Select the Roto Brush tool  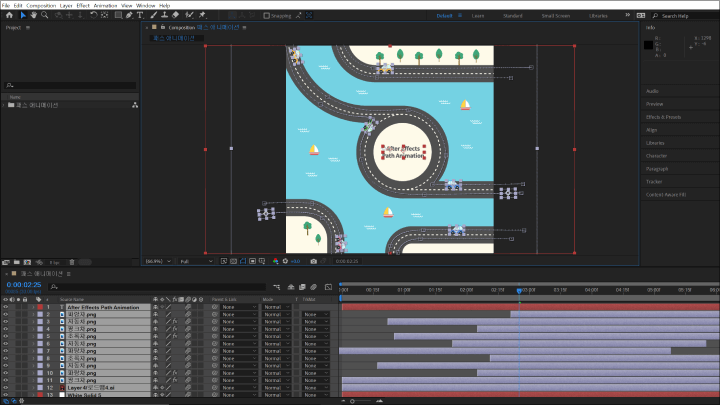point(189,15)
